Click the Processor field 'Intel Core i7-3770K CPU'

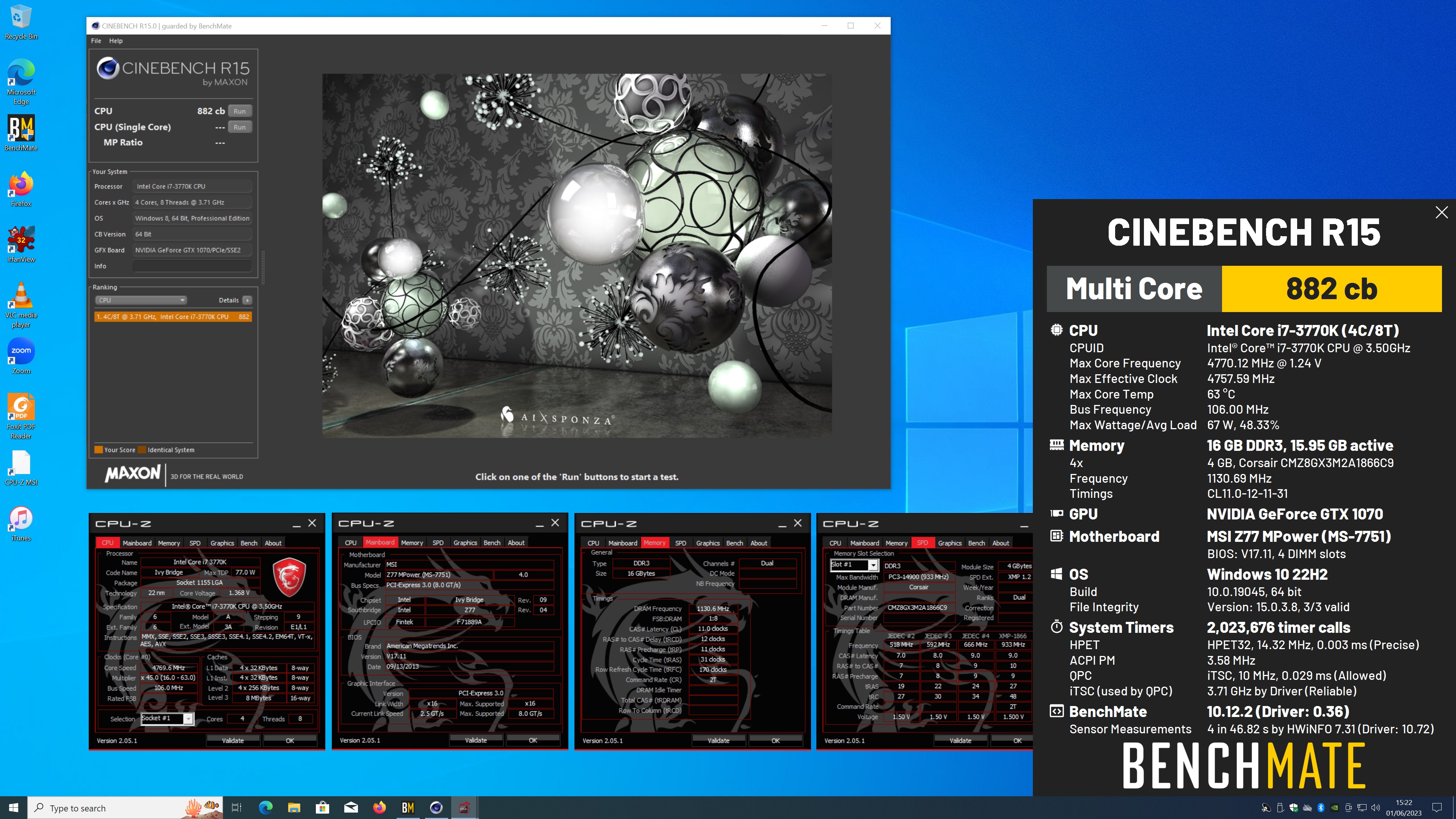(192, 186)
